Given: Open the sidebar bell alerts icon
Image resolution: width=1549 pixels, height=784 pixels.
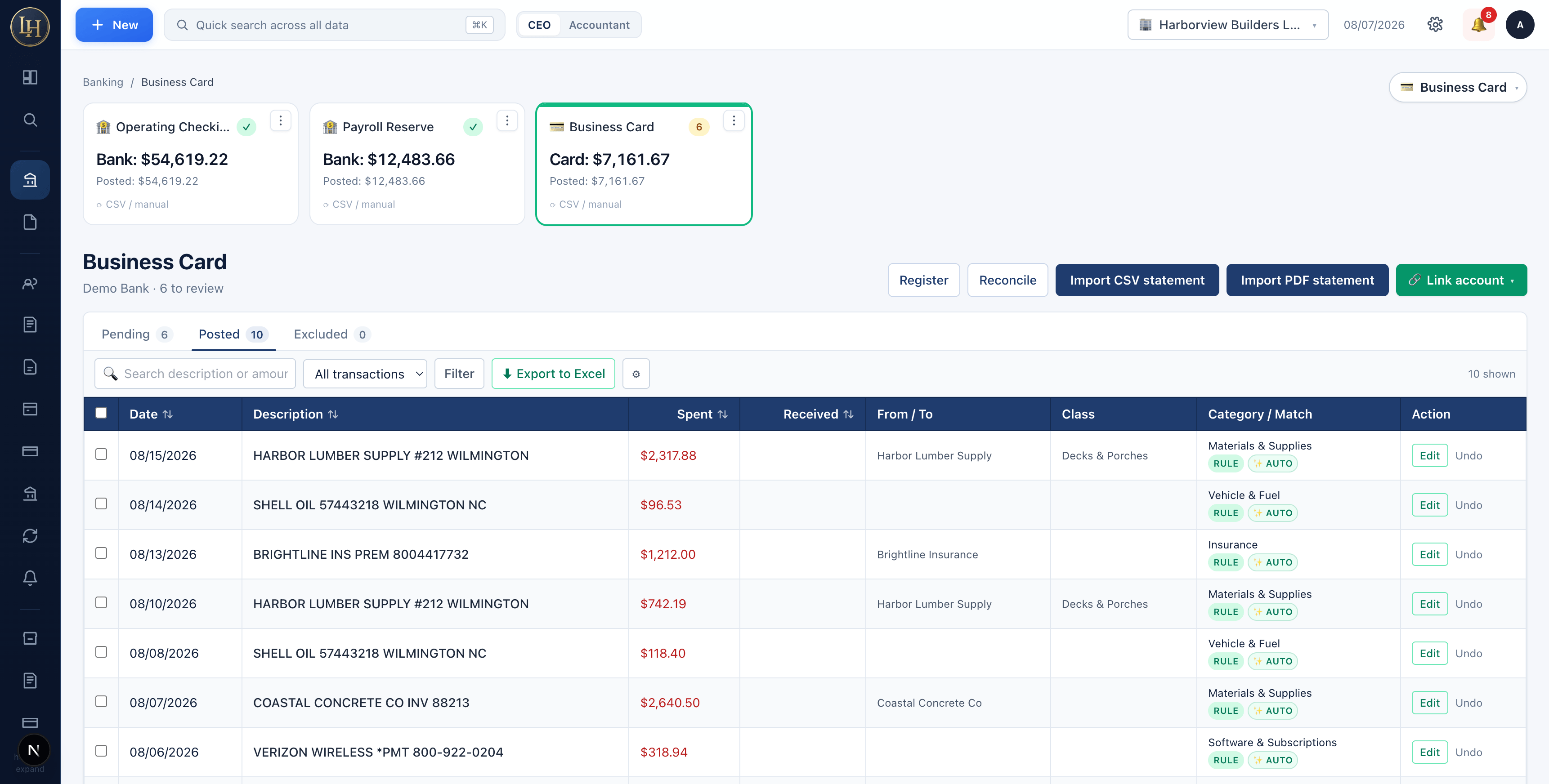Looking at the screenshot, I should pos(30,578).
